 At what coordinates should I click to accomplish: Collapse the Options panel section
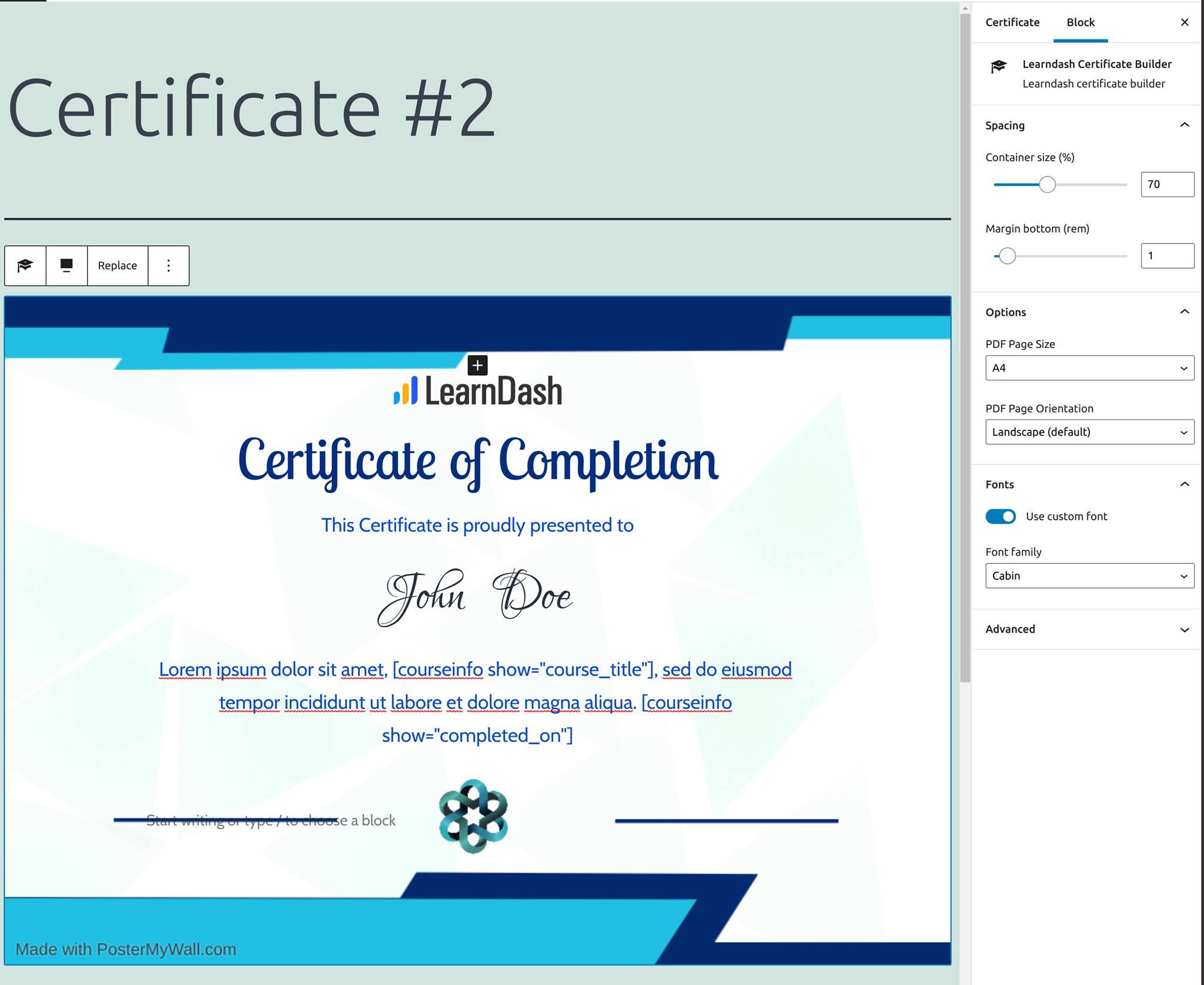(x=1184, y=312)
